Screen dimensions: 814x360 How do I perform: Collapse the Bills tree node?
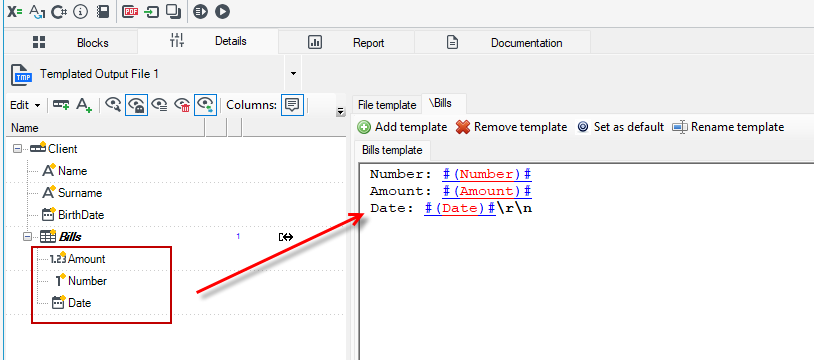coord(28,237)
